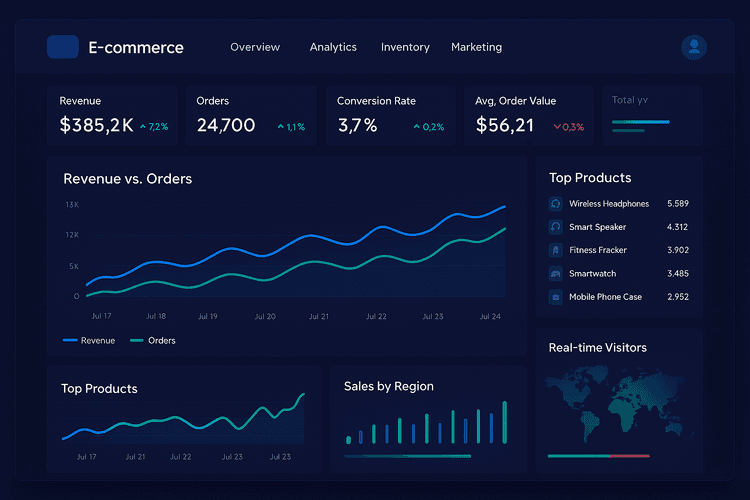Click the Revenue up-trend arrow indicator
This screenshot has height=500, width=750.
coord(143,127)
